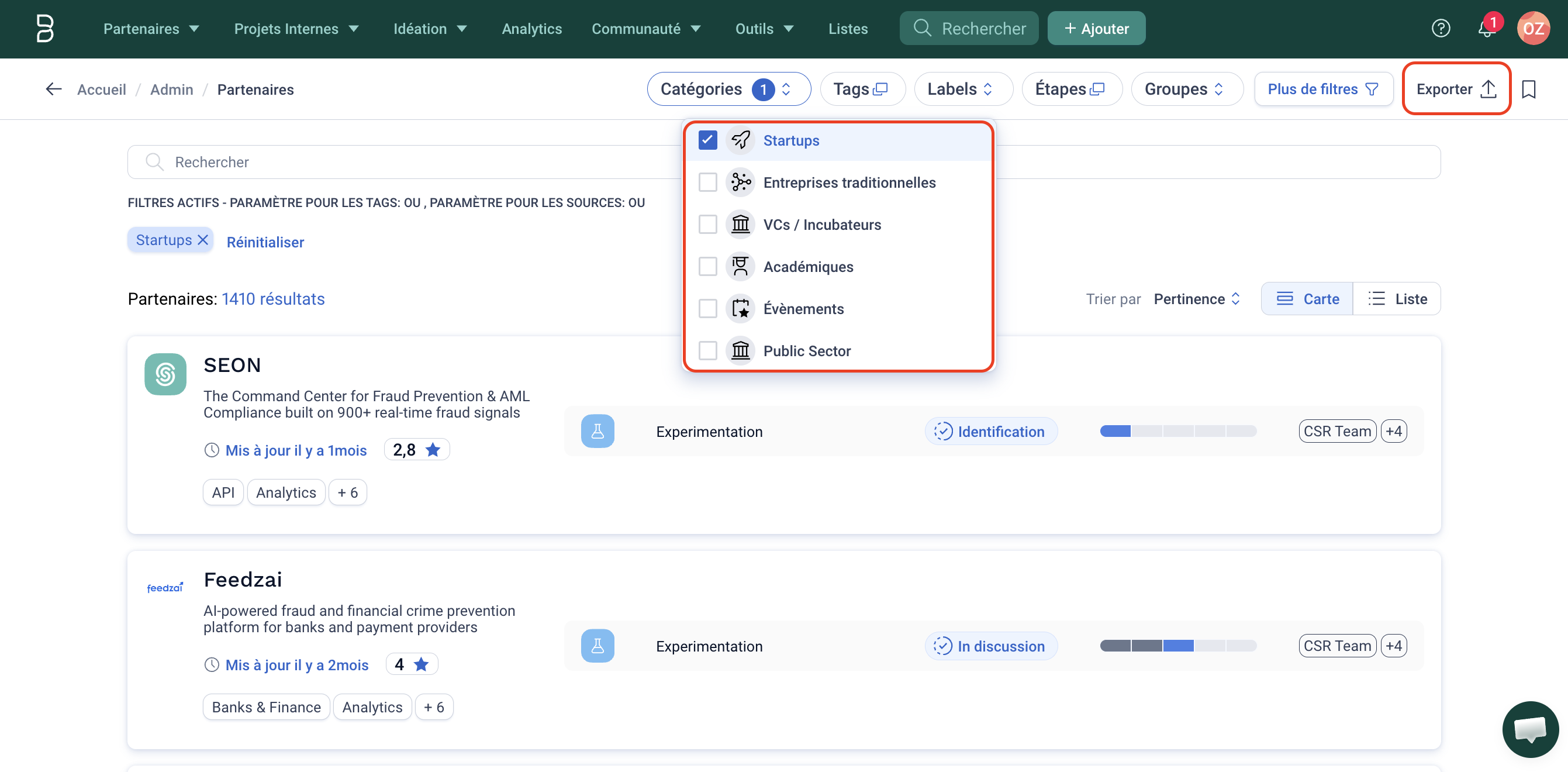Check the Public Sector checkbox

point(707,350)
